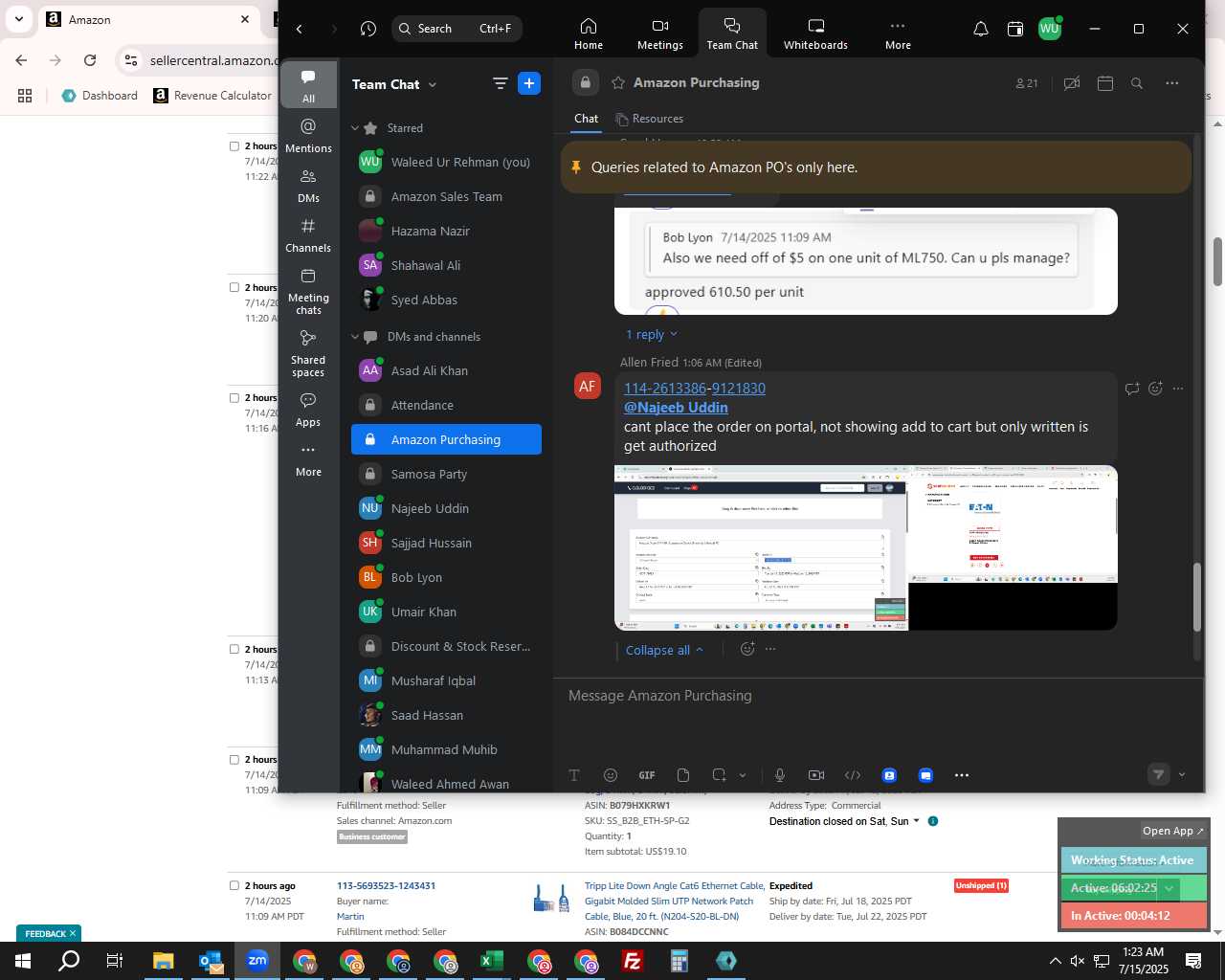This screenshot has width=1225, height=980.
Task: Attach a file to message
Action: [683, 775]
